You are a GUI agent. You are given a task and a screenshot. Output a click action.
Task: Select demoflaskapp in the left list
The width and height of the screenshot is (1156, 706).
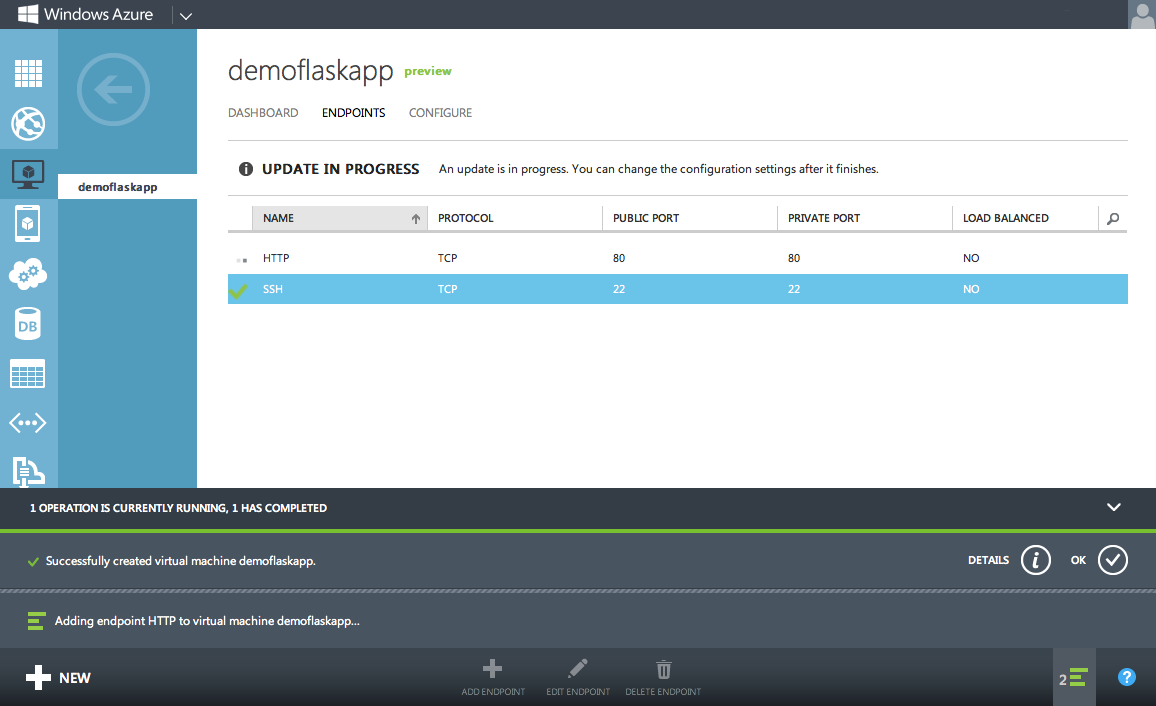click(128, 186)
